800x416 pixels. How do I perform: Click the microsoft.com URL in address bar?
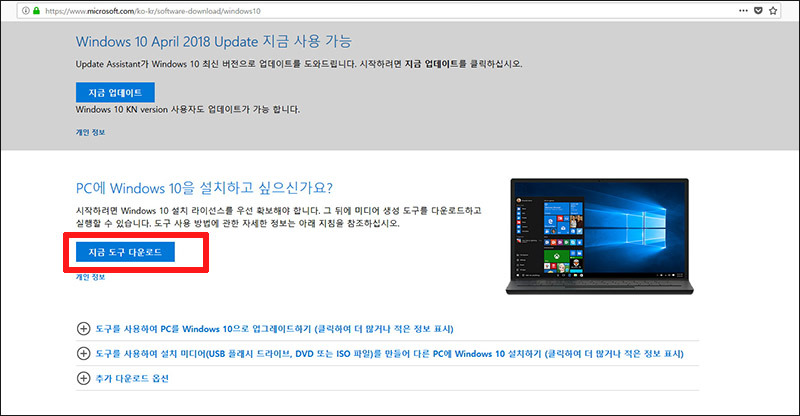(x=153, y=11)
